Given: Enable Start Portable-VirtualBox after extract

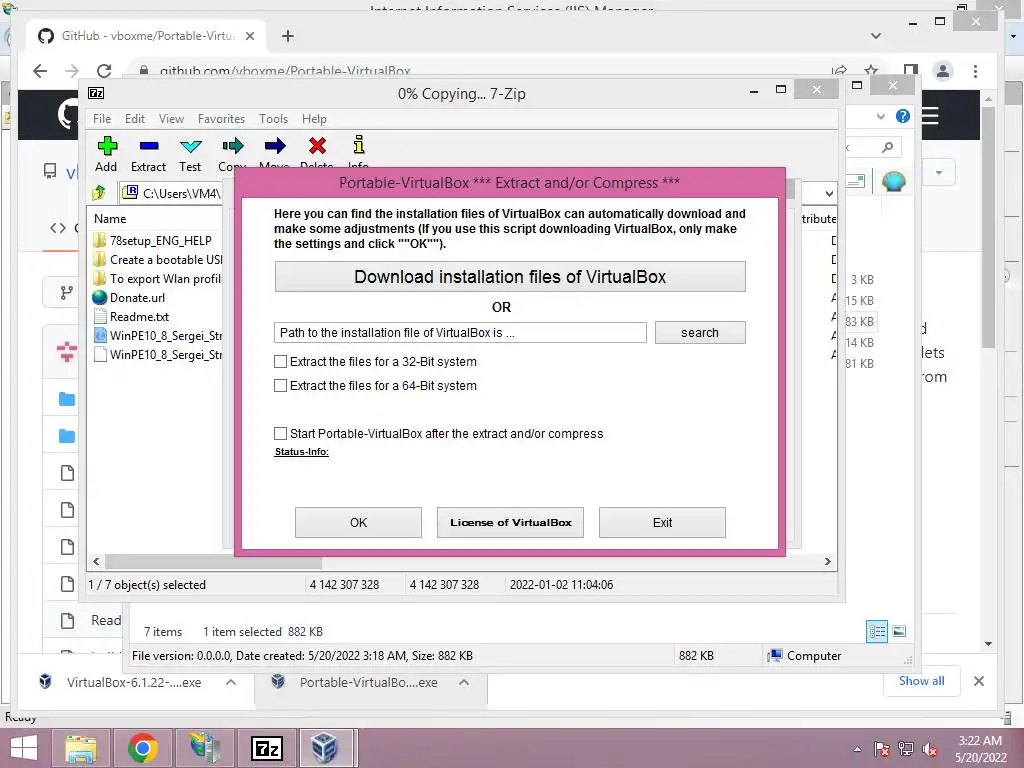Looking at the screenshot, I should [280, 434].
